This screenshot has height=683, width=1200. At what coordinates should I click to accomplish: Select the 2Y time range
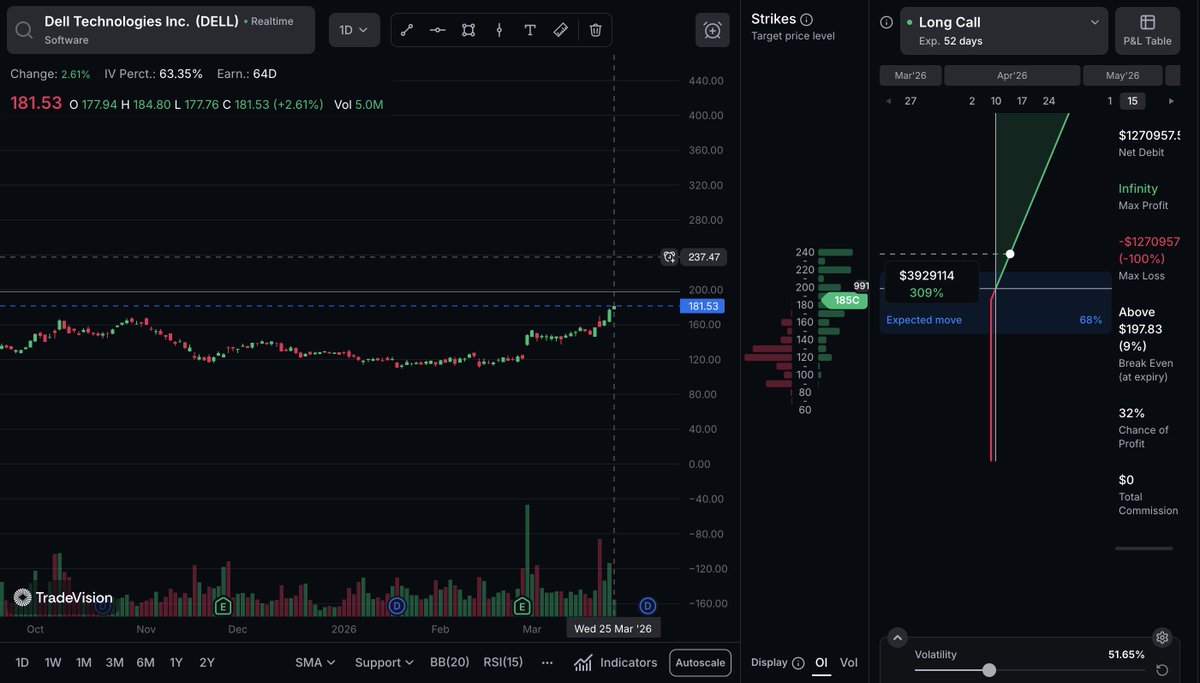[x=207, y=662]
